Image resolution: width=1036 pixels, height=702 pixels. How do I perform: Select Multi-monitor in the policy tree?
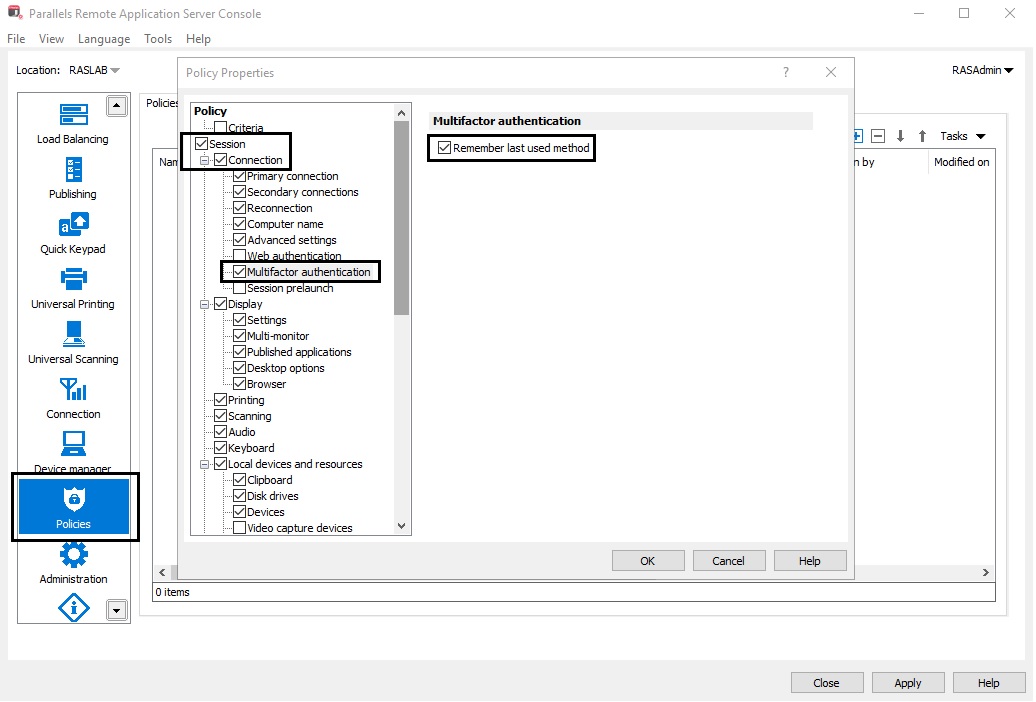pos(278,336)
